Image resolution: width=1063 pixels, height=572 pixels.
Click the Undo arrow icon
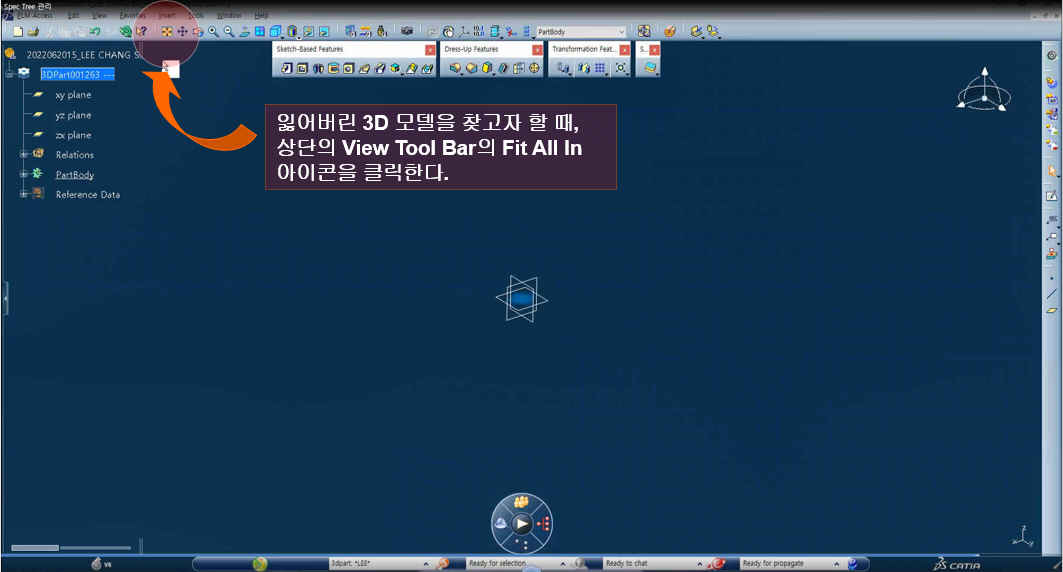pos(94,32)
